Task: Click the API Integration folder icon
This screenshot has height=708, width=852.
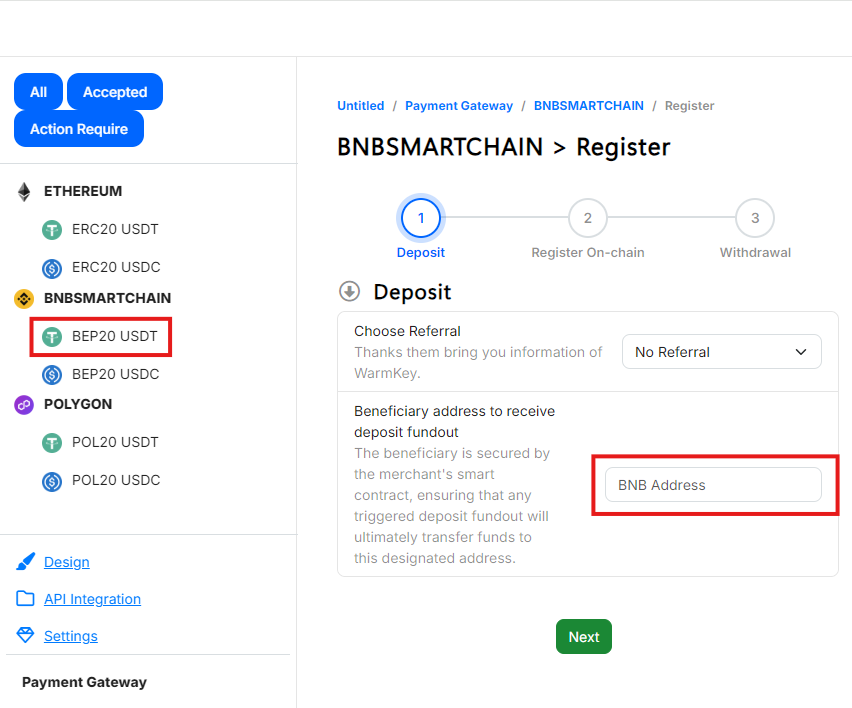Action: (x=25, y=598)
